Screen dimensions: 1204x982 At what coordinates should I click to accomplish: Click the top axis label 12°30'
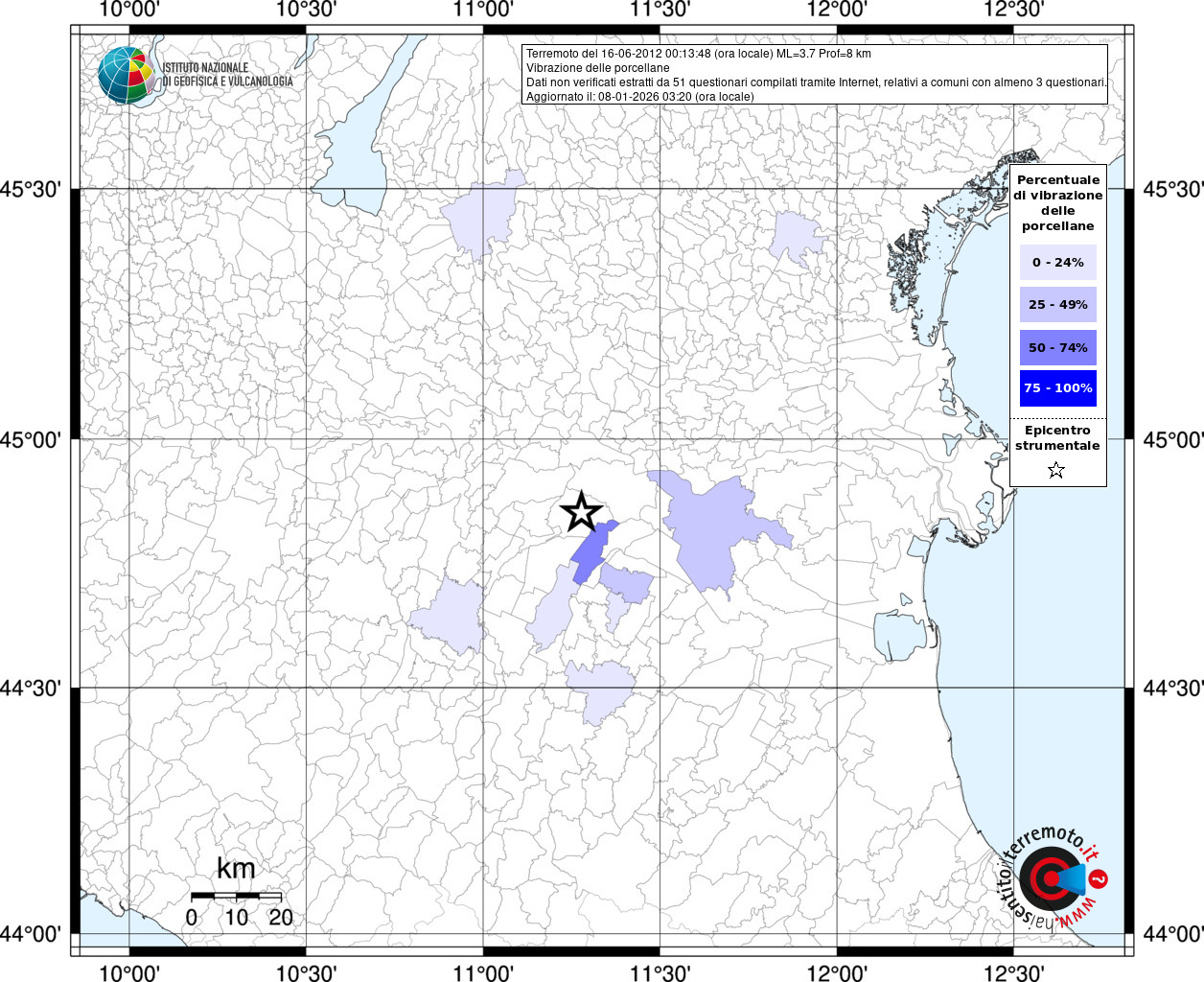pos(1014,10)
